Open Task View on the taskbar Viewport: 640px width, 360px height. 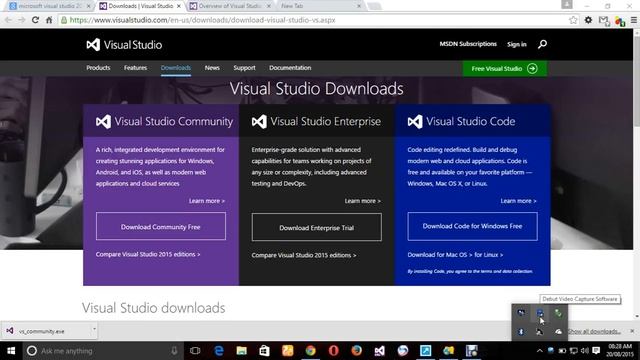click(195, 351)
